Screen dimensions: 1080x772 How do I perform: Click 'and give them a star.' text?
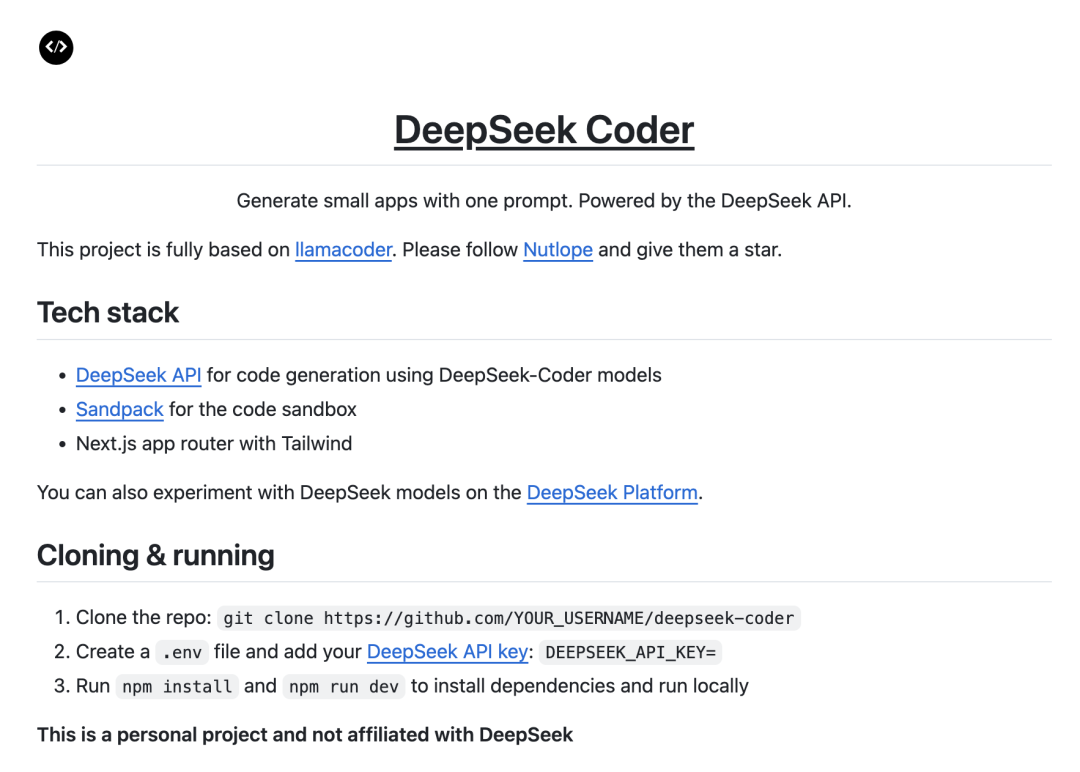690,249
